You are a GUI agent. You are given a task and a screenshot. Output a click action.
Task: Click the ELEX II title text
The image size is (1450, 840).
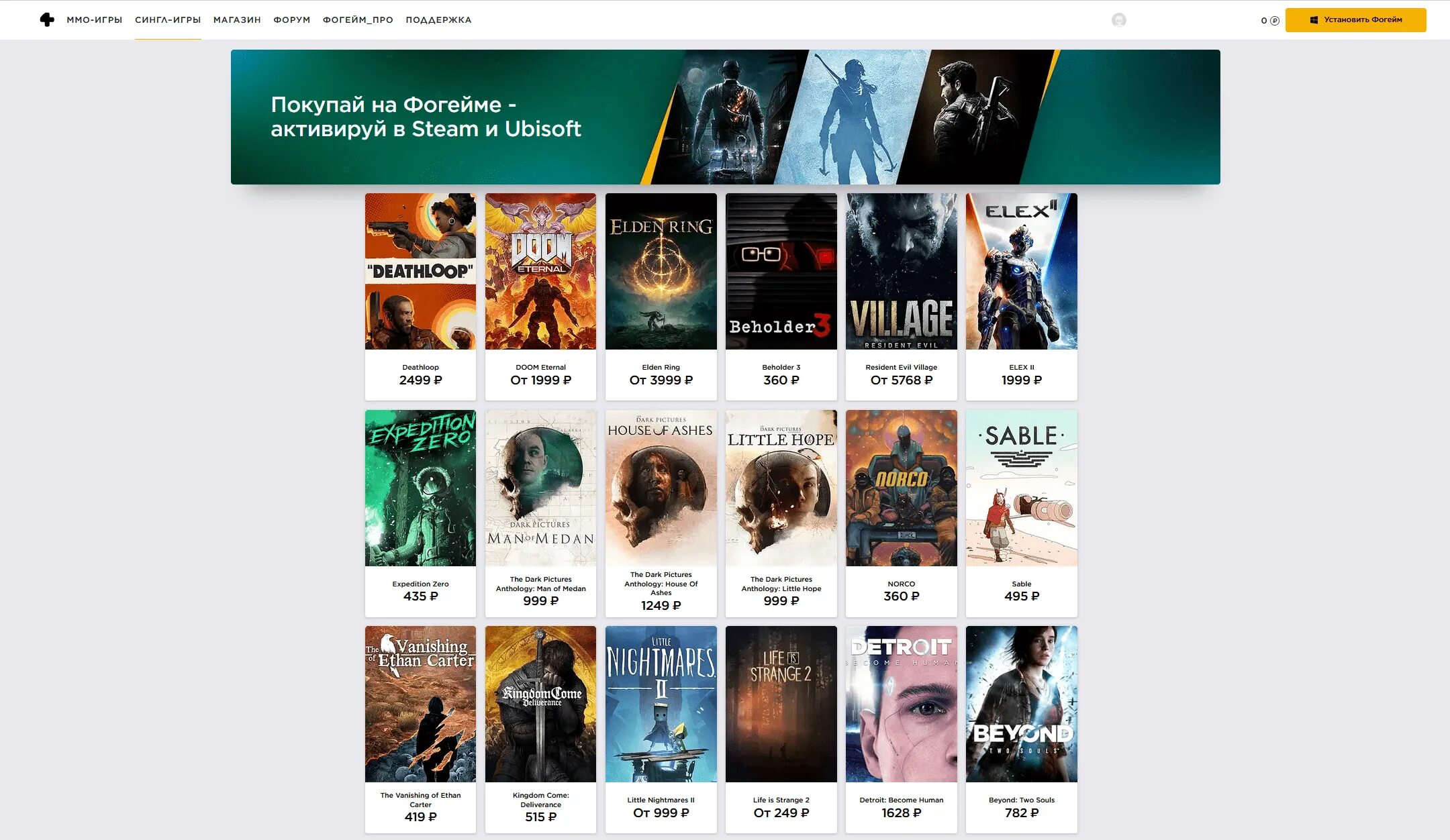pos(1021,367)
